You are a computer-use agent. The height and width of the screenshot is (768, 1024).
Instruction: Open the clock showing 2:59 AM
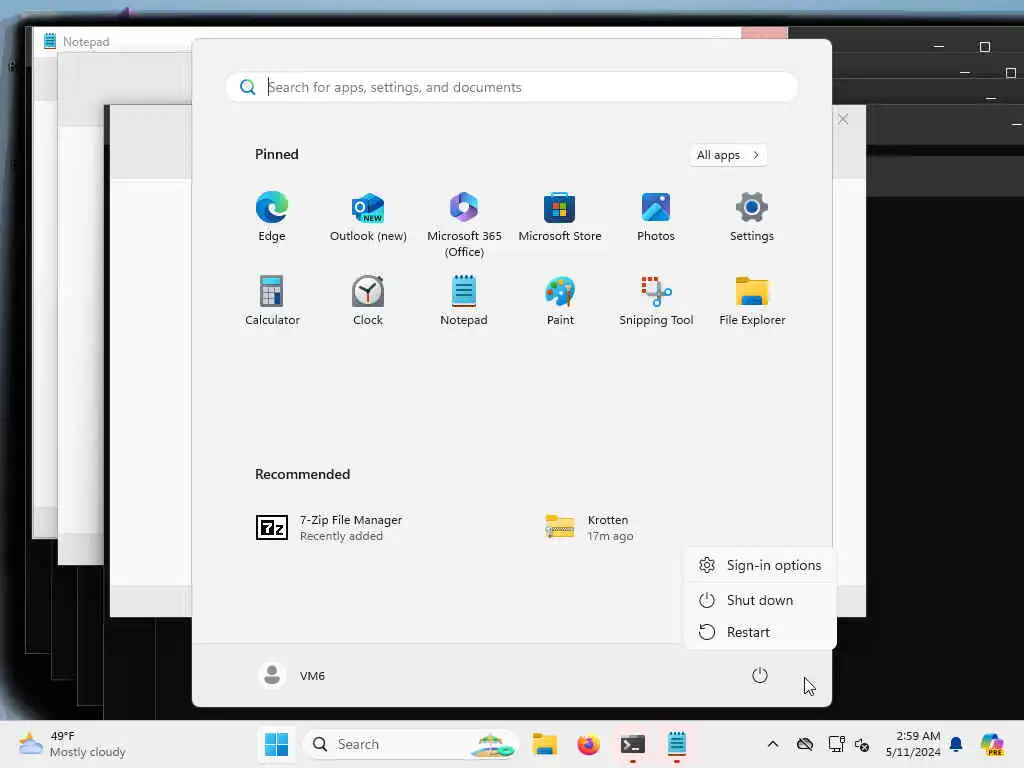913,744
